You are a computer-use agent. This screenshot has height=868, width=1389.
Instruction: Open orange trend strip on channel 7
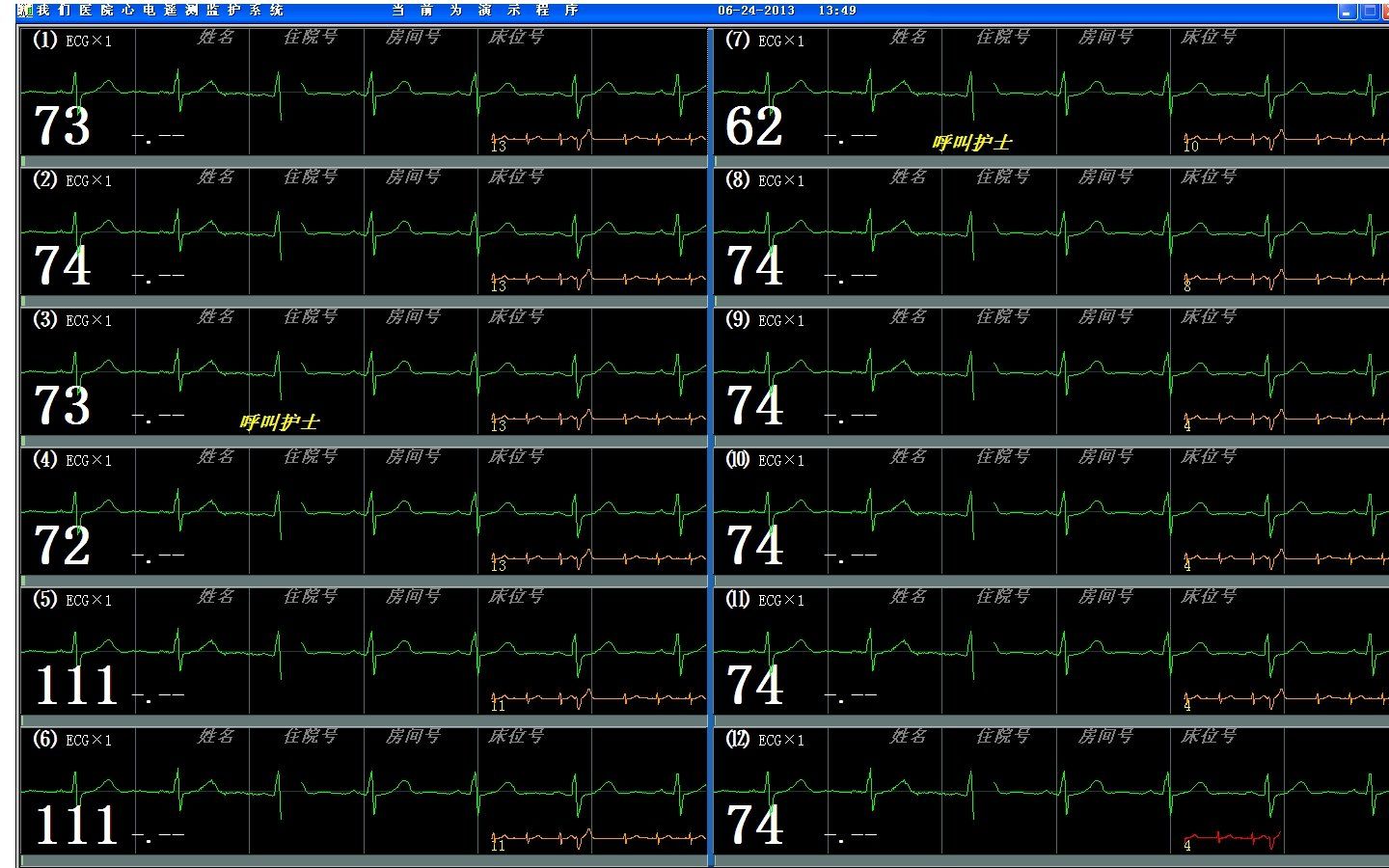pyautogui.click(x=1286, y=140)
